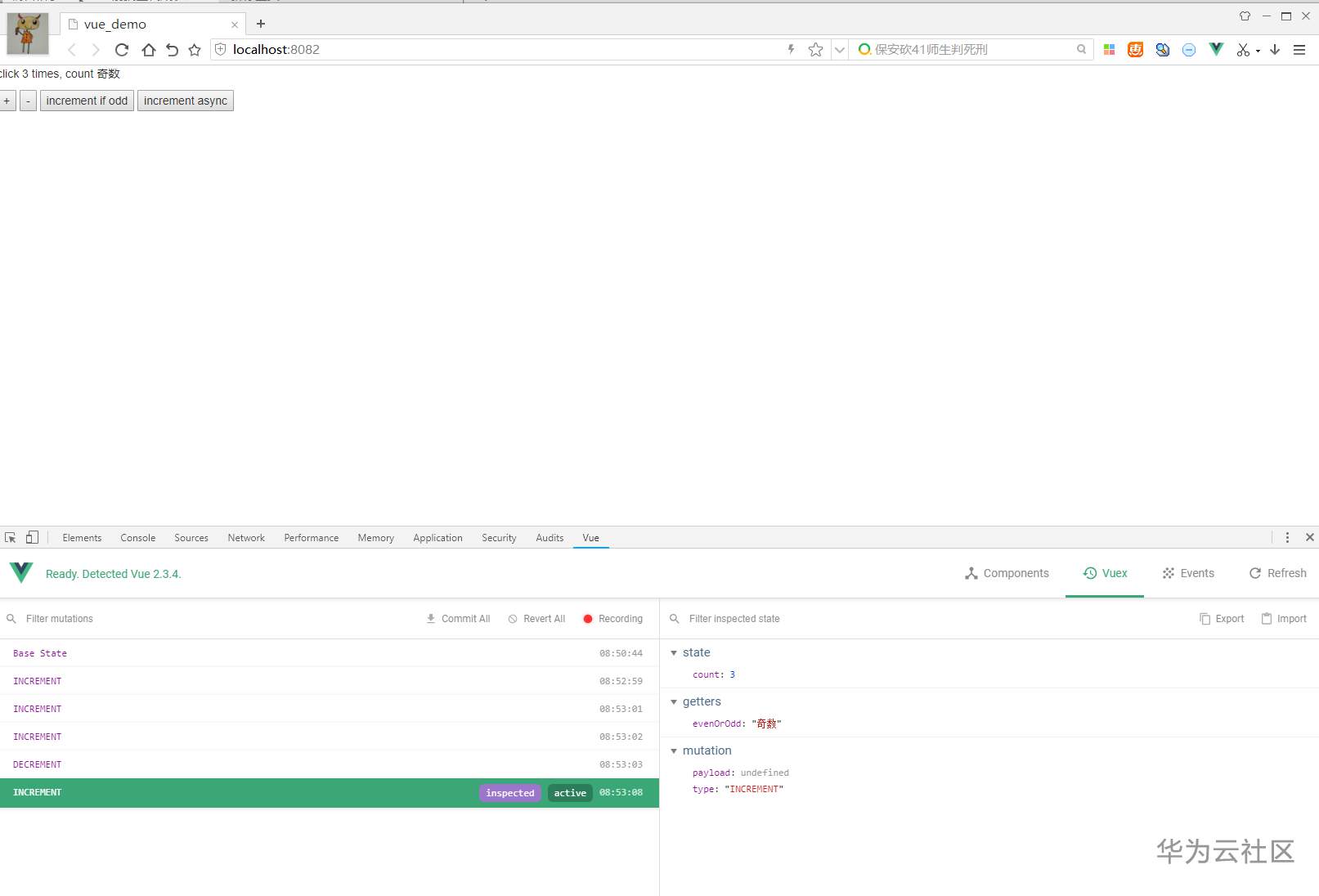1319x896 pixels.
Task: Select the DECREMENT mutation at 08:53:03
Action: click(x=330, y=764)
